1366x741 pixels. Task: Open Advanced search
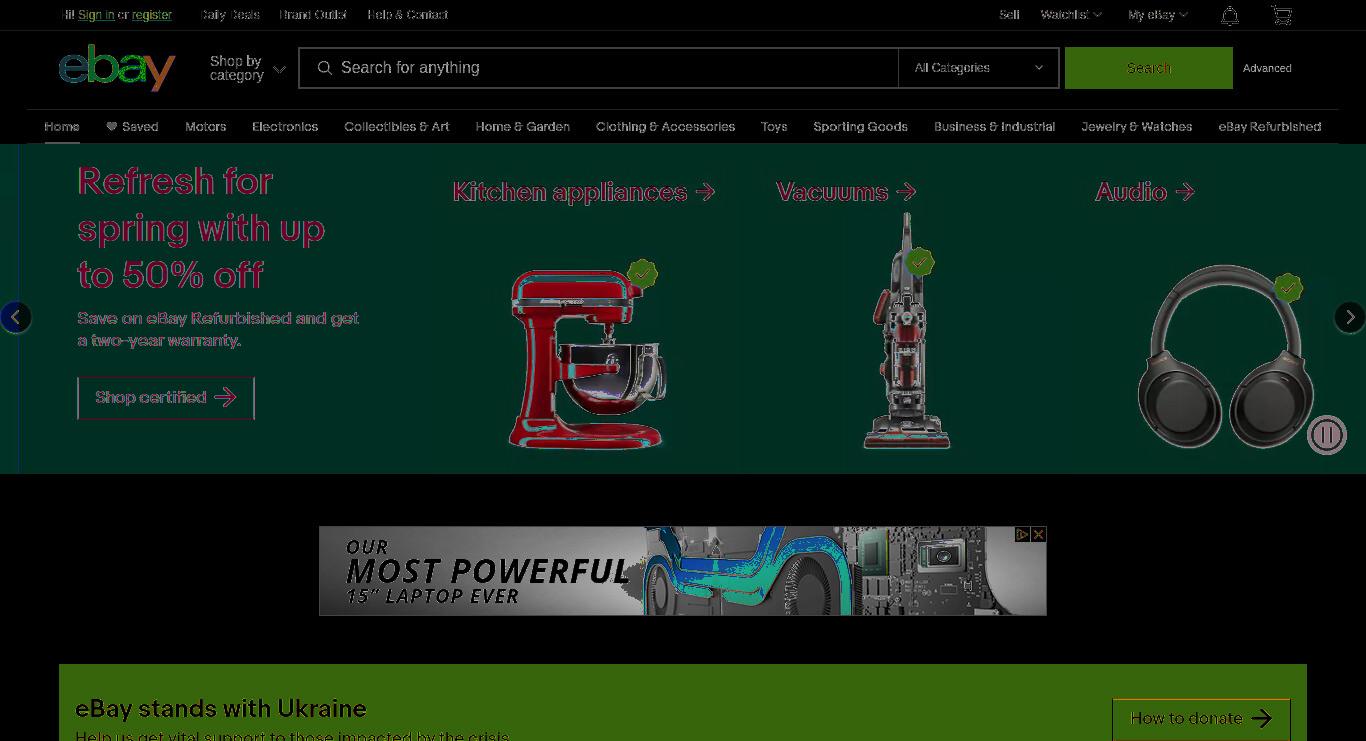1267,68
